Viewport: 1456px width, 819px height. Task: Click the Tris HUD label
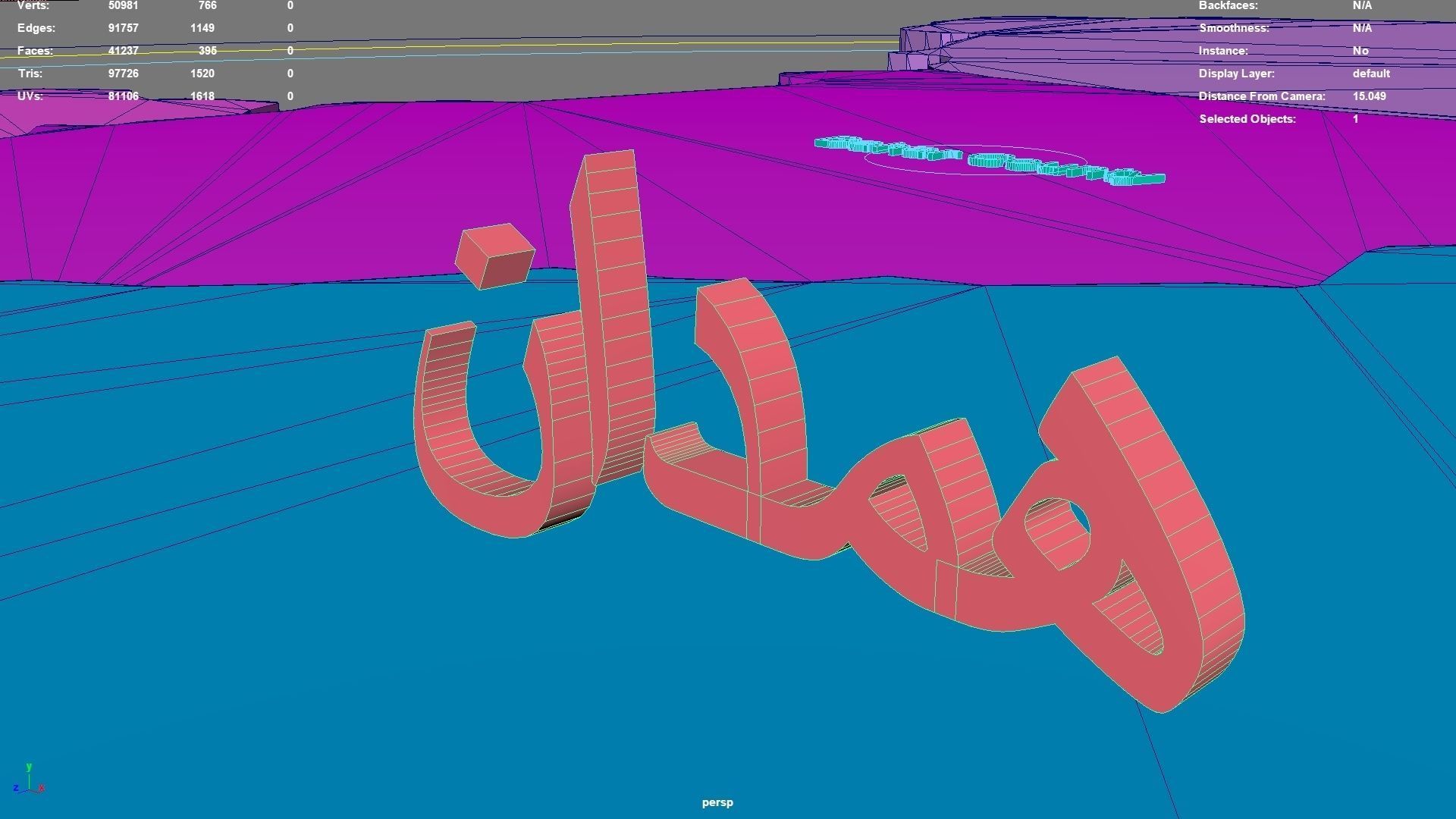point(30,74)
